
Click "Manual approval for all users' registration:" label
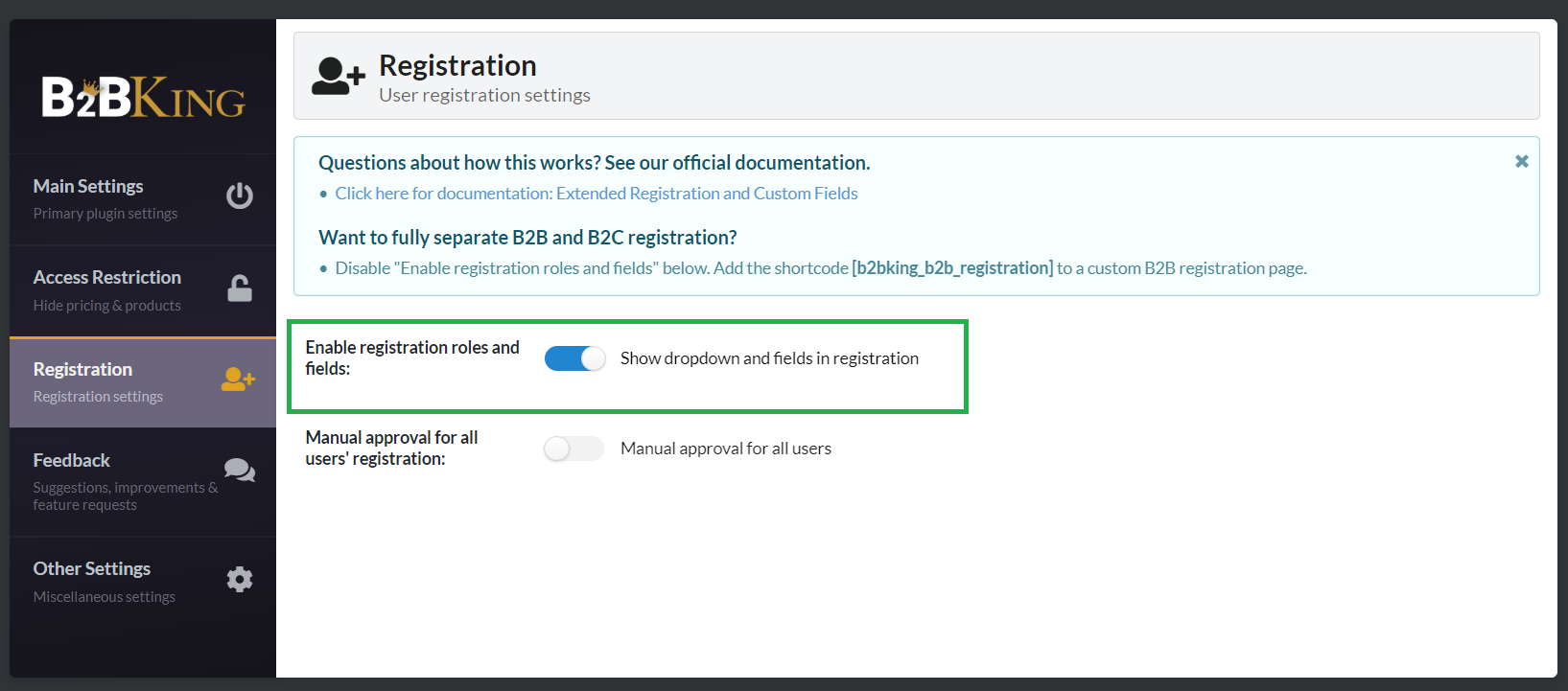tap(391, 448)
